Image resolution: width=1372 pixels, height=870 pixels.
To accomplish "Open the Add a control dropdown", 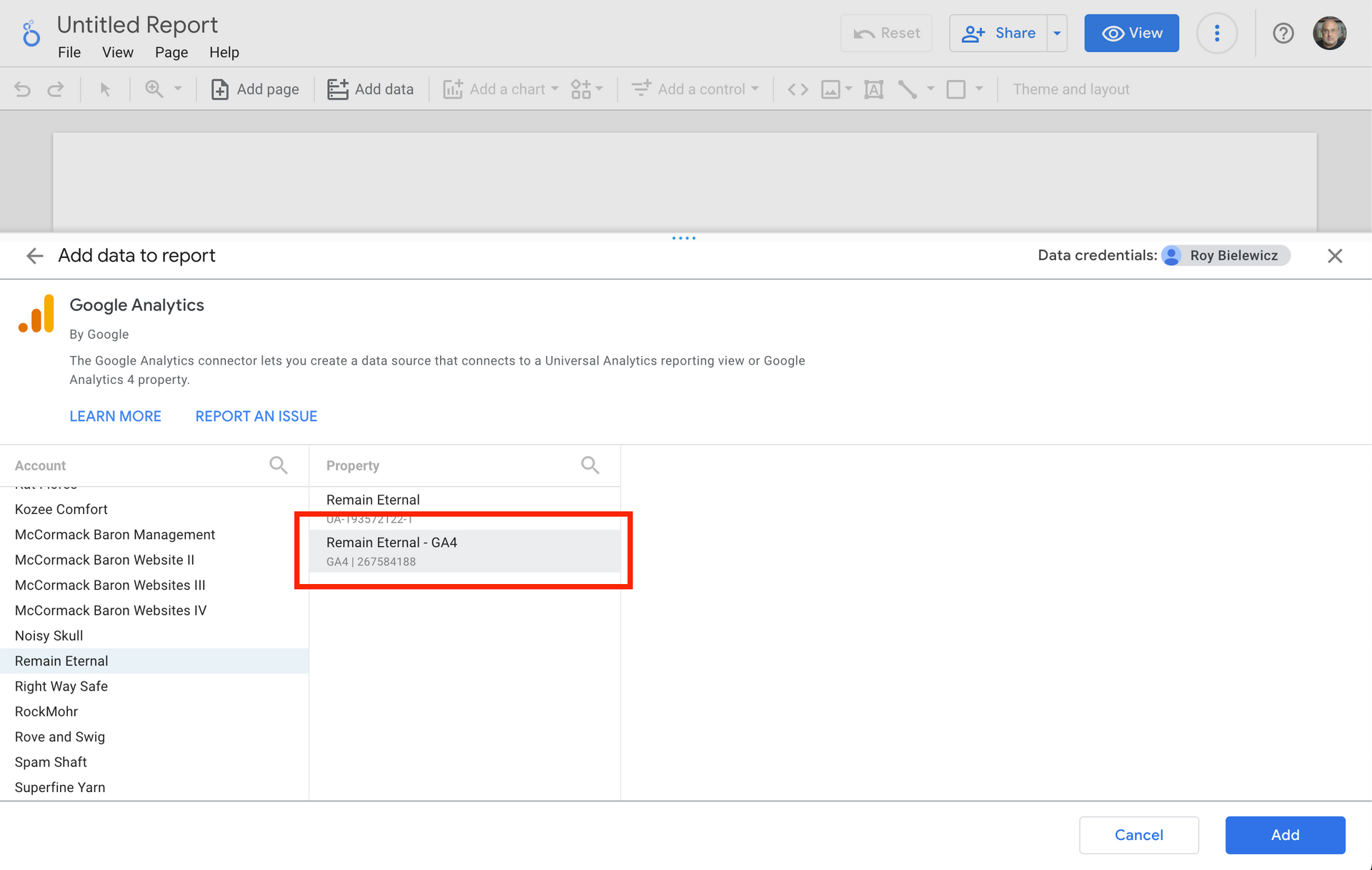I will pyautogui.click(x=695, y=89).
